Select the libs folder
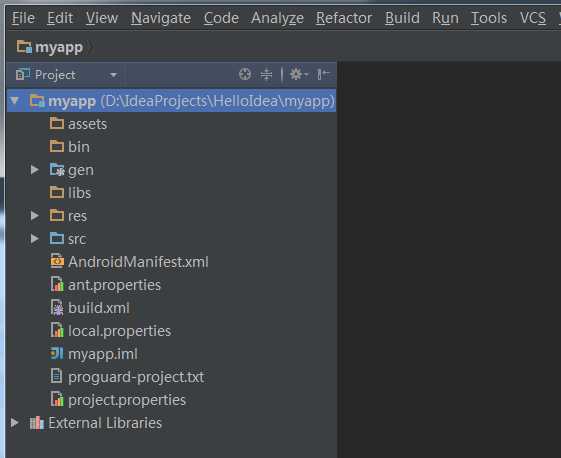 coord(79,193)
